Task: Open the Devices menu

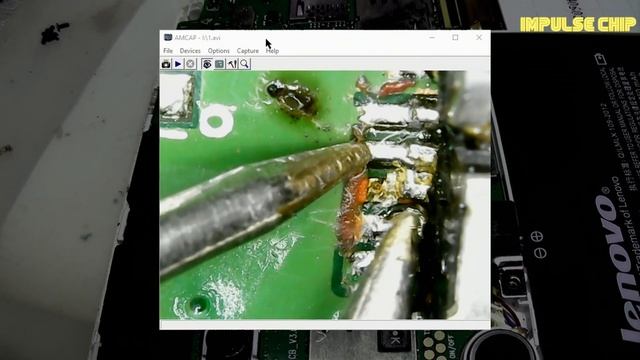Action: point(190,51)
